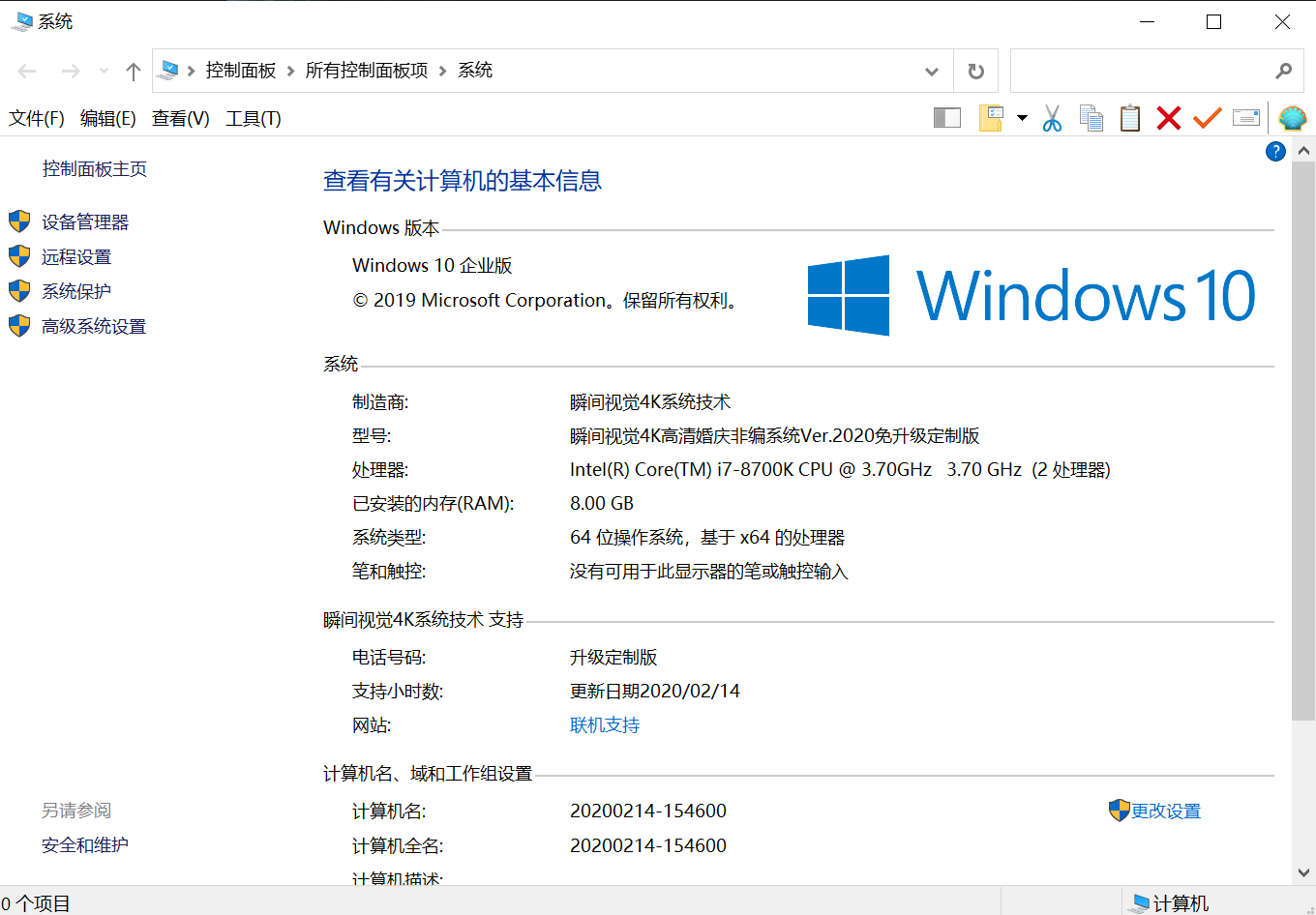Open 安全和维护 link

pos(85,845)
